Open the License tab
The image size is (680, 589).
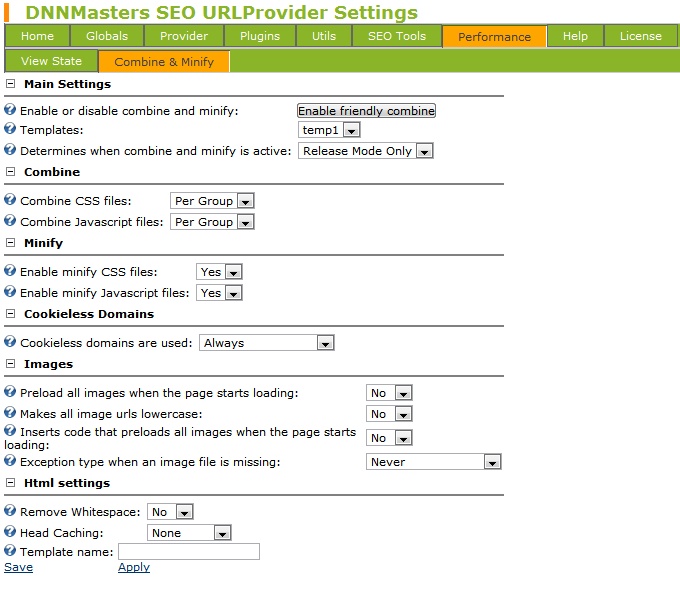(x=641, y=36)
